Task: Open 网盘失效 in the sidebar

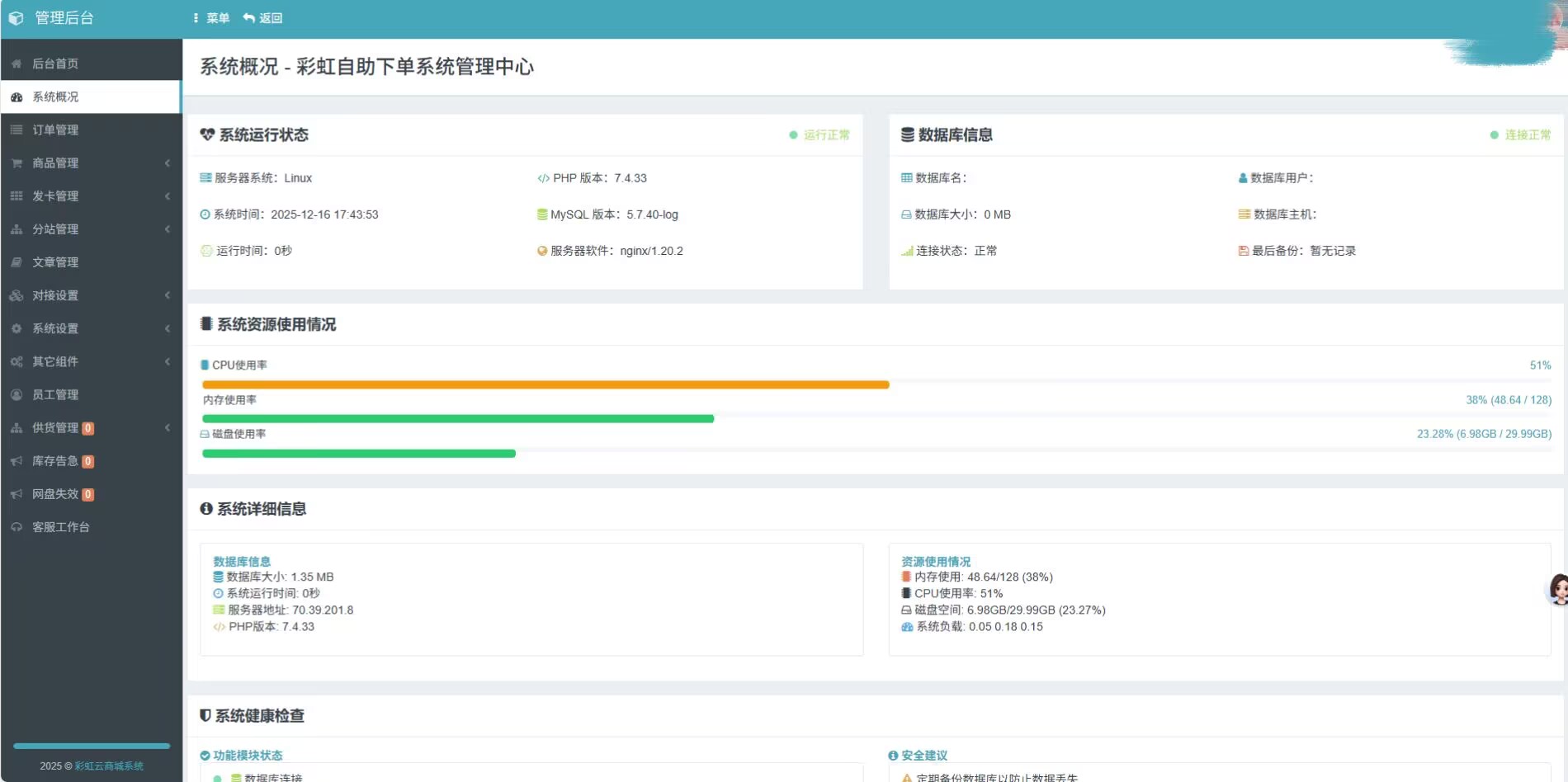Action: click(55, 494)
